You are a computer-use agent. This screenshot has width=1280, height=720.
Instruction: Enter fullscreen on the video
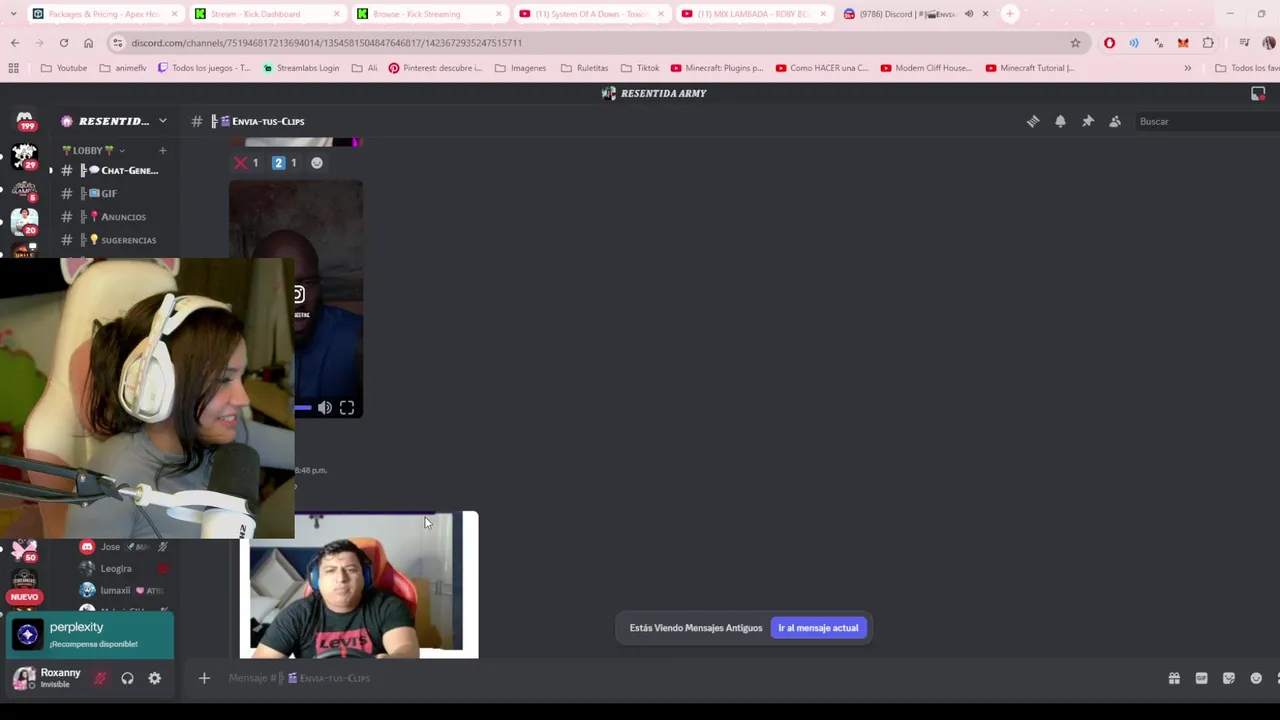[346, 408]
